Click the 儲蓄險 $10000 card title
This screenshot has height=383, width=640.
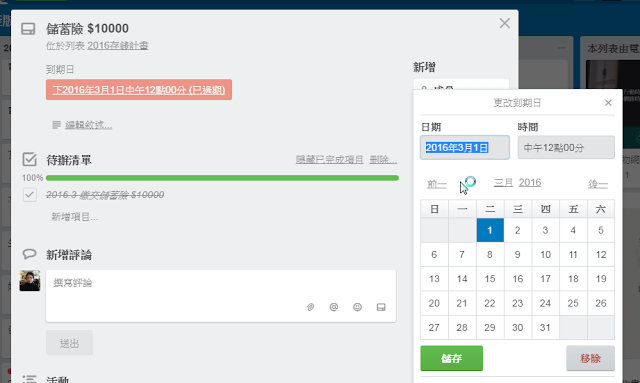87,29
